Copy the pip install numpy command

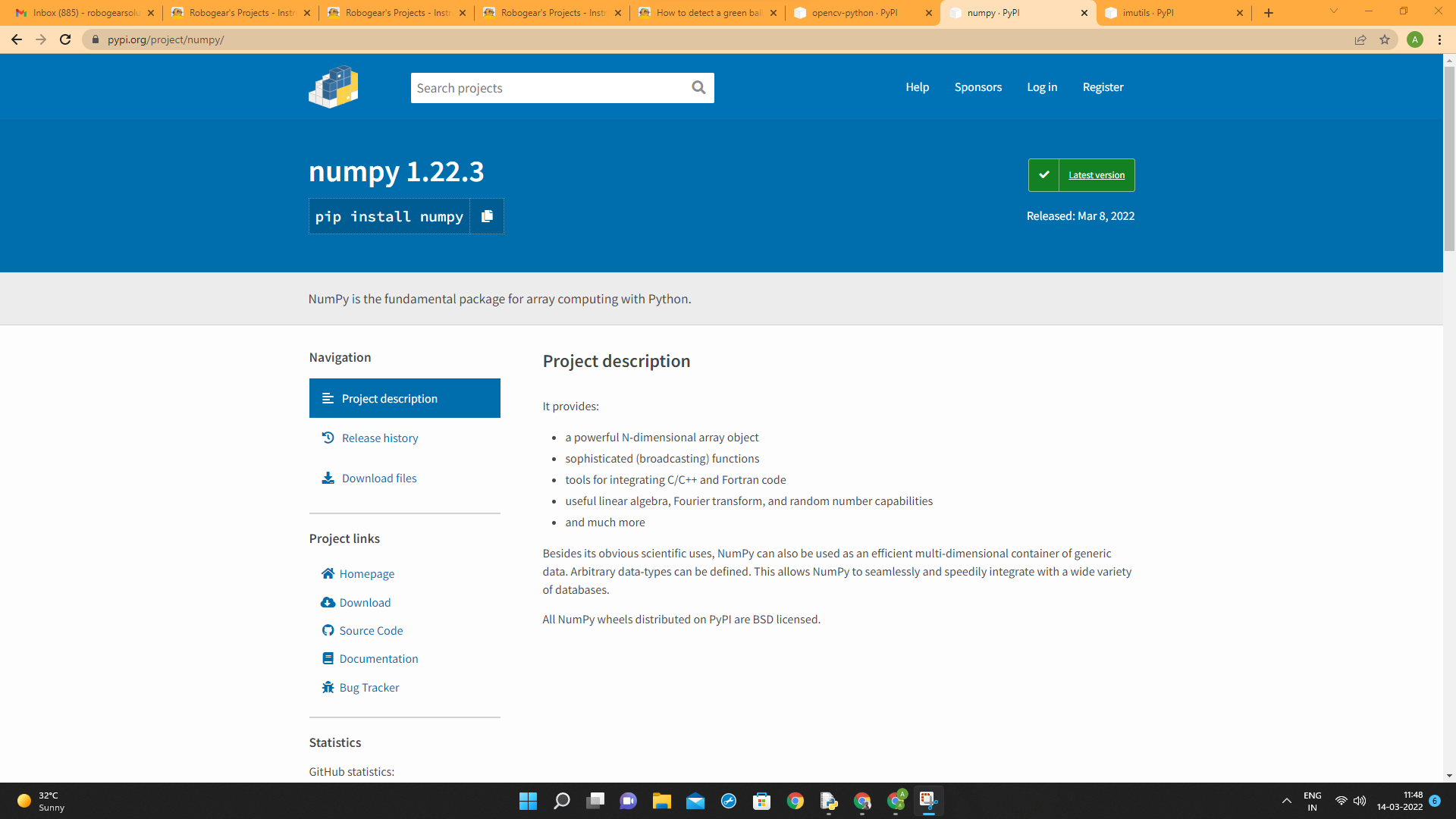click(487, 216)
